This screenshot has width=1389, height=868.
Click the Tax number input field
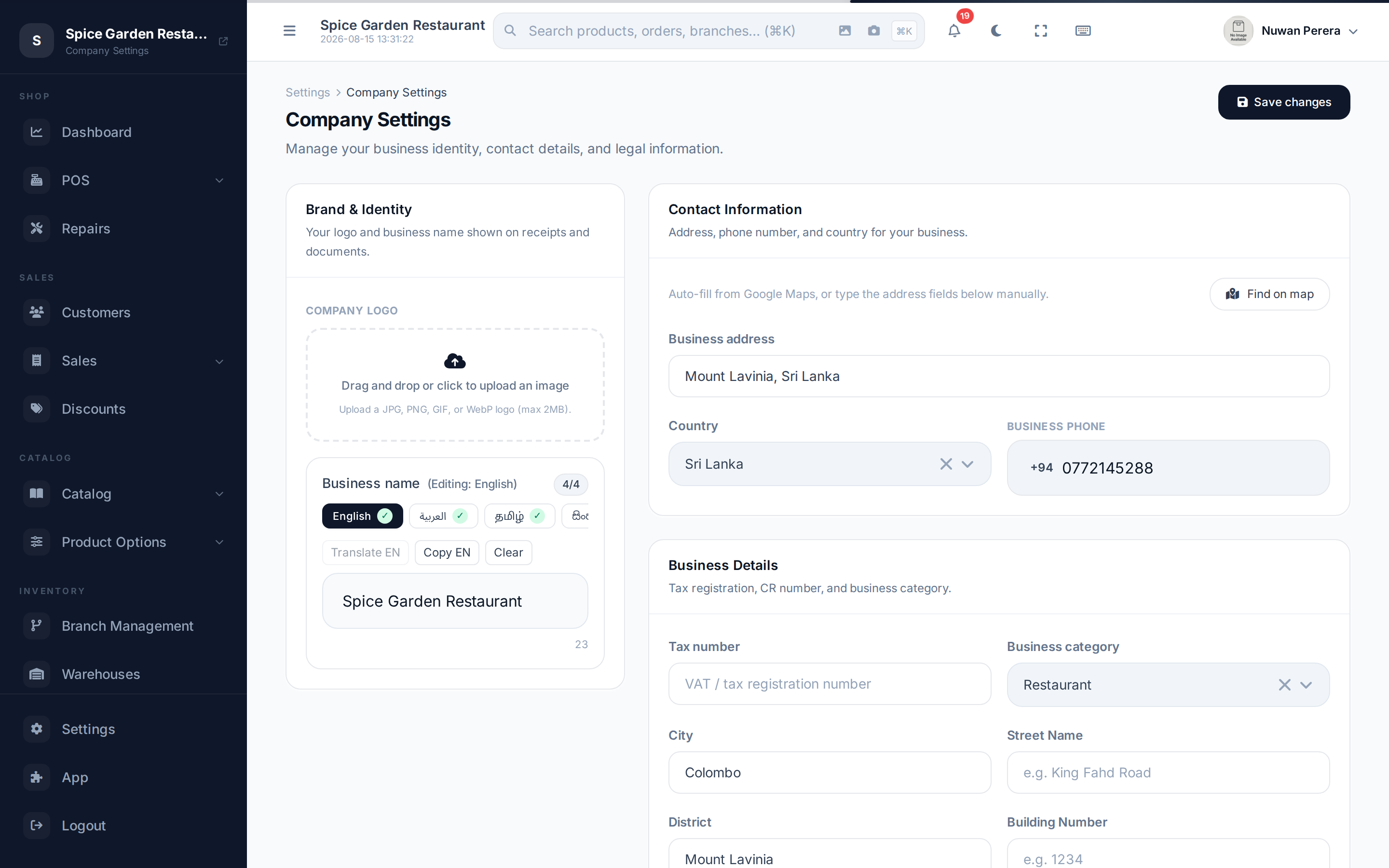pyautogui.click(x=830, y=684)
